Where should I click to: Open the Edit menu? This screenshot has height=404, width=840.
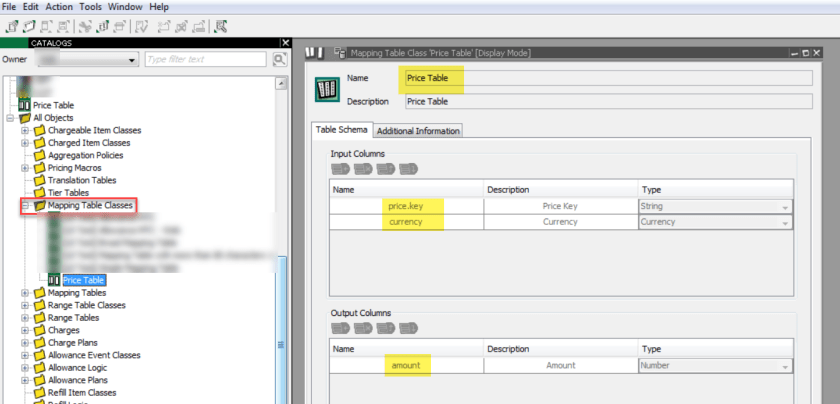31,7
